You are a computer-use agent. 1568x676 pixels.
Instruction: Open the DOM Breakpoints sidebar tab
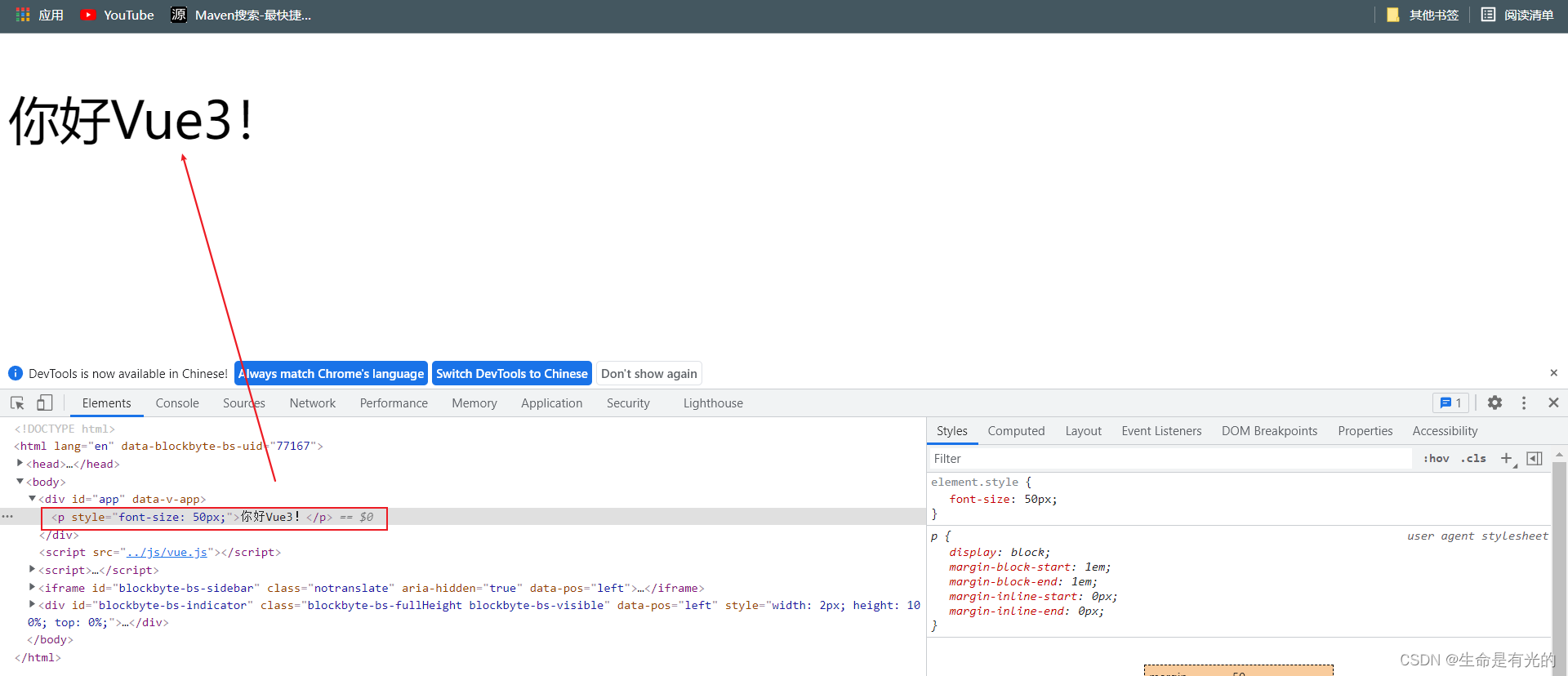[x=1269, y=431]
